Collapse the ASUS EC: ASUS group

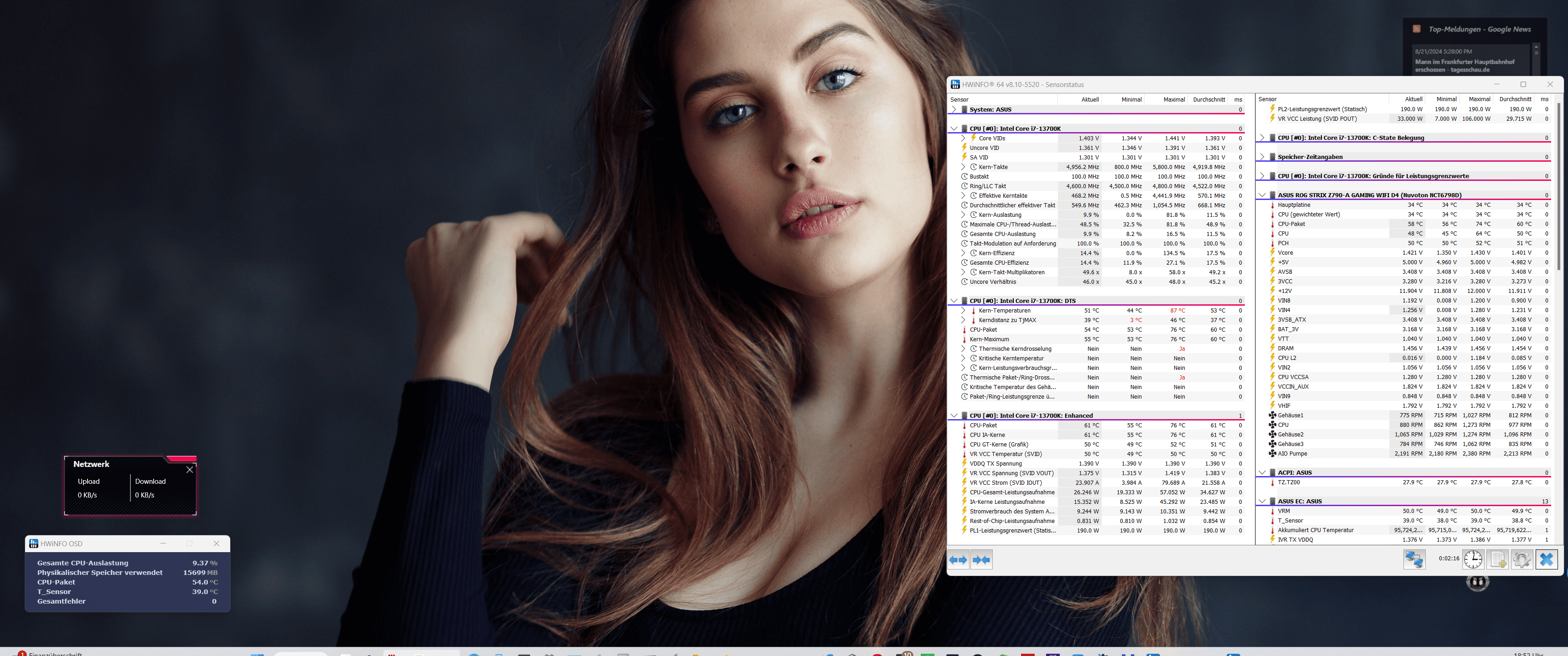(1262, 502)
